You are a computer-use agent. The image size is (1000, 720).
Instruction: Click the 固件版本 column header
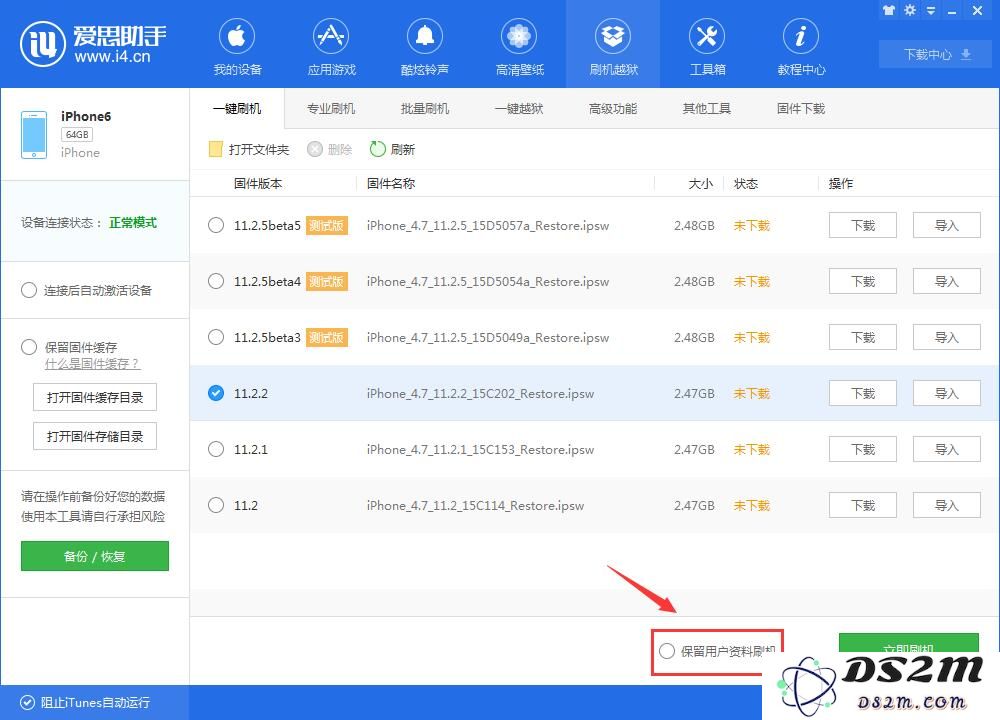pyautogui.click(x=258, y=184)
